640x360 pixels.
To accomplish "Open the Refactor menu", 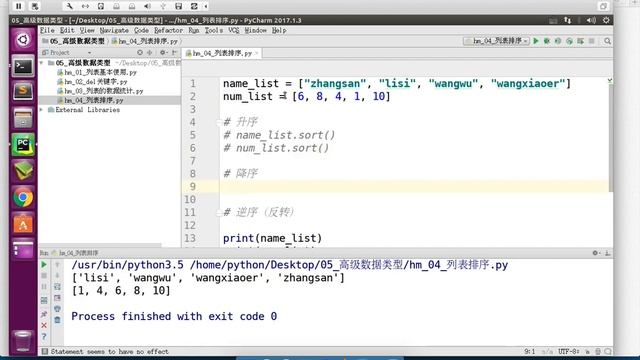I will pyautogui.click(x=169, y=31).
